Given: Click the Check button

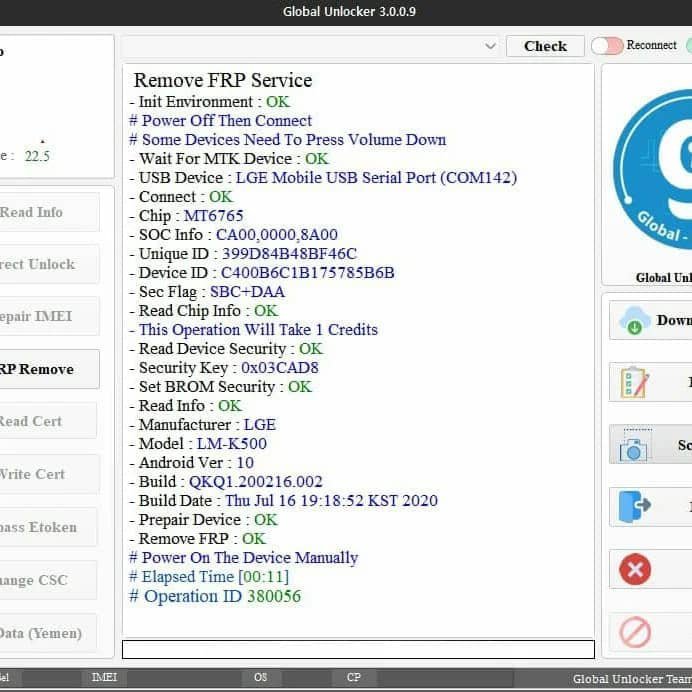Looking at the screenshot, I should coord(545,46).
